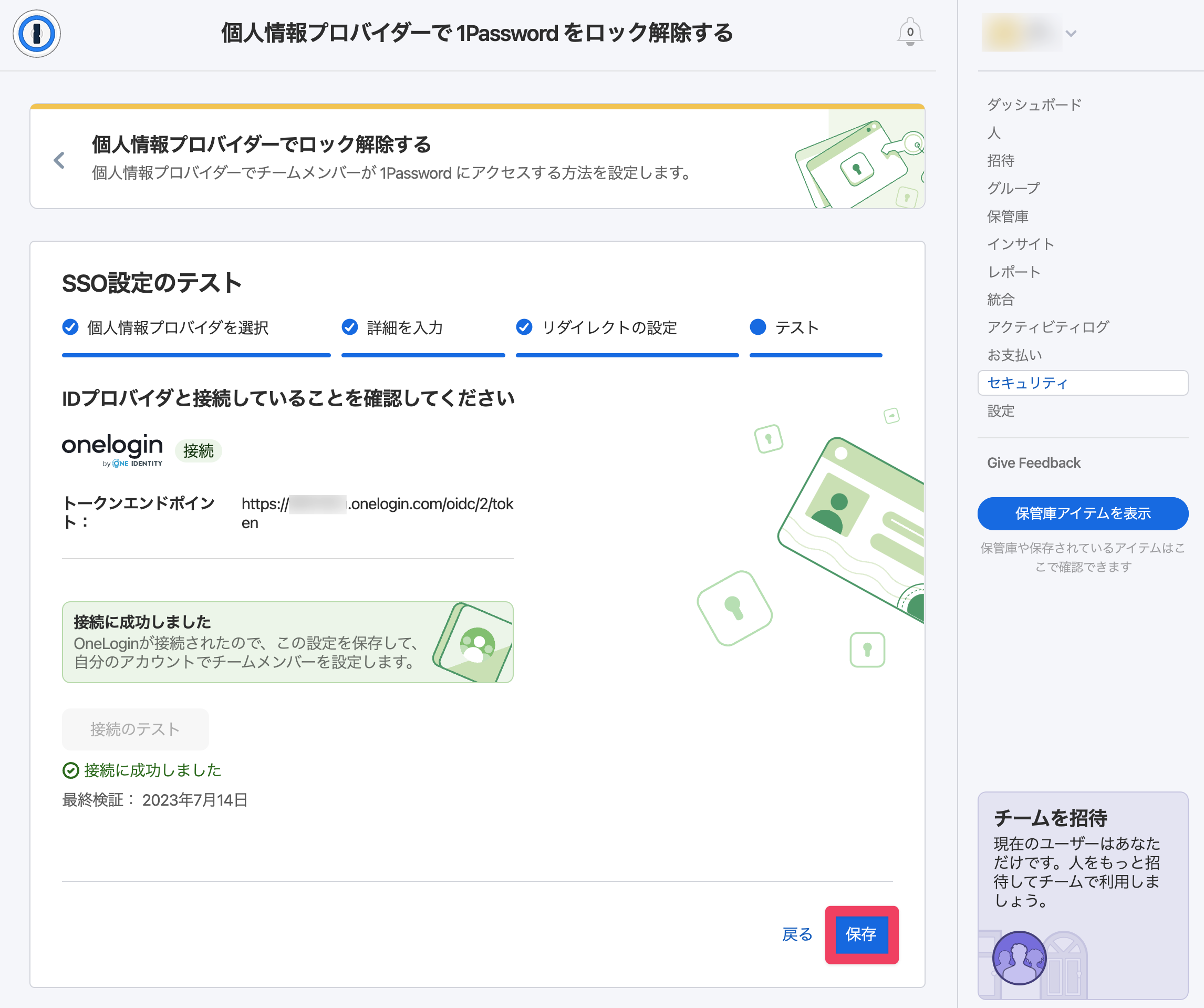Click the 接続に成功しました banner
Viewport: 1204px width, 1008px height.
288,642
